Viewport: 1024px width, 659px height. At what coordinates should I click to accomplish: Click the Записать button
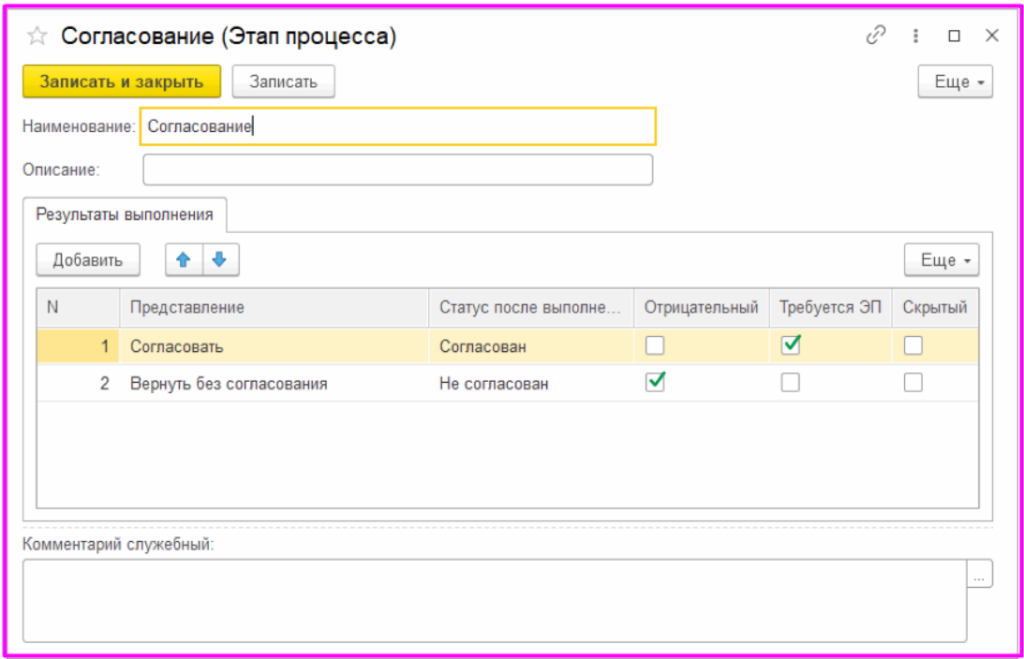click(283, 82)
